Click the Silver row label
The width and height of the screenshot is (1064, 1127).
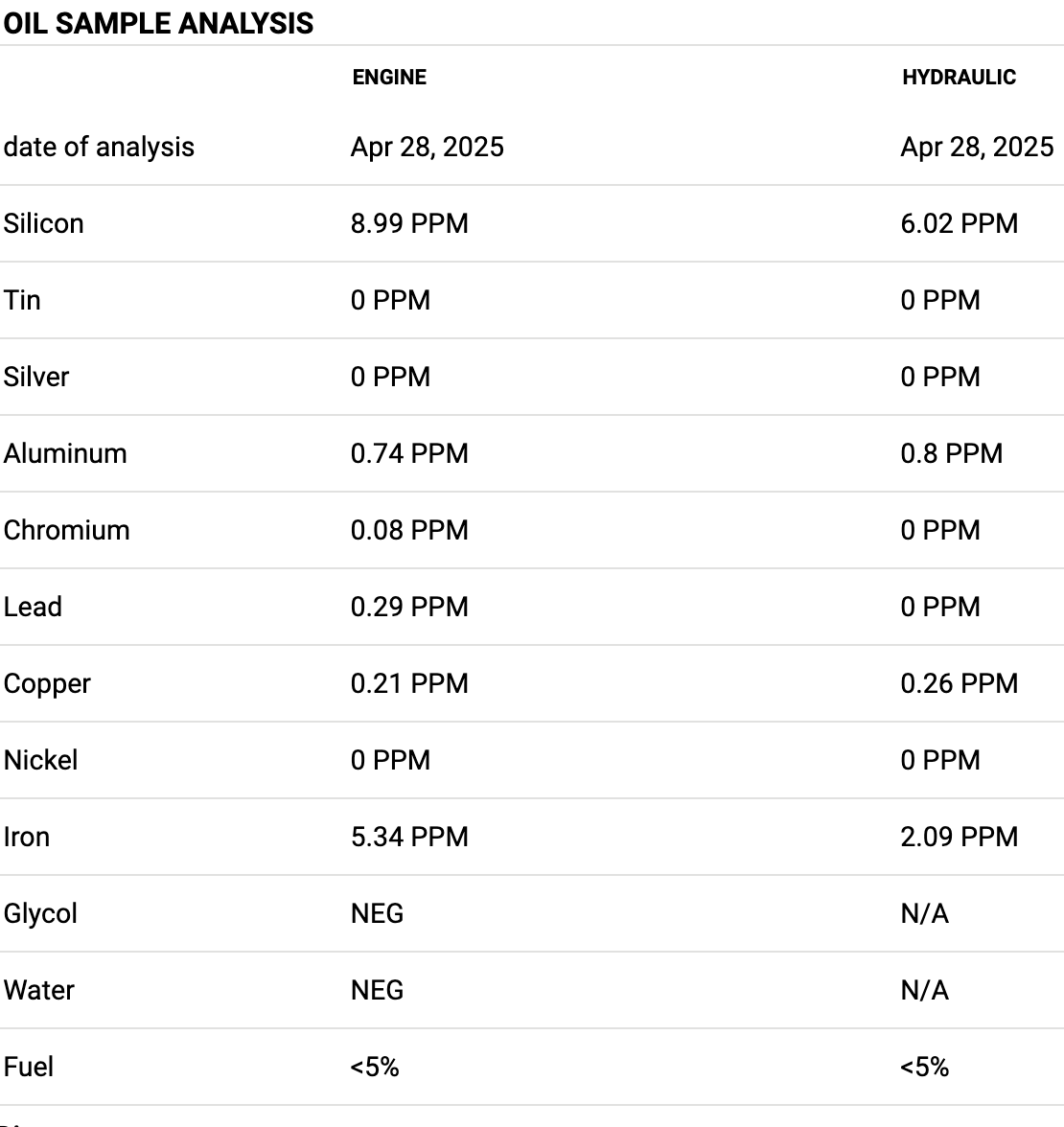(36, 377)
